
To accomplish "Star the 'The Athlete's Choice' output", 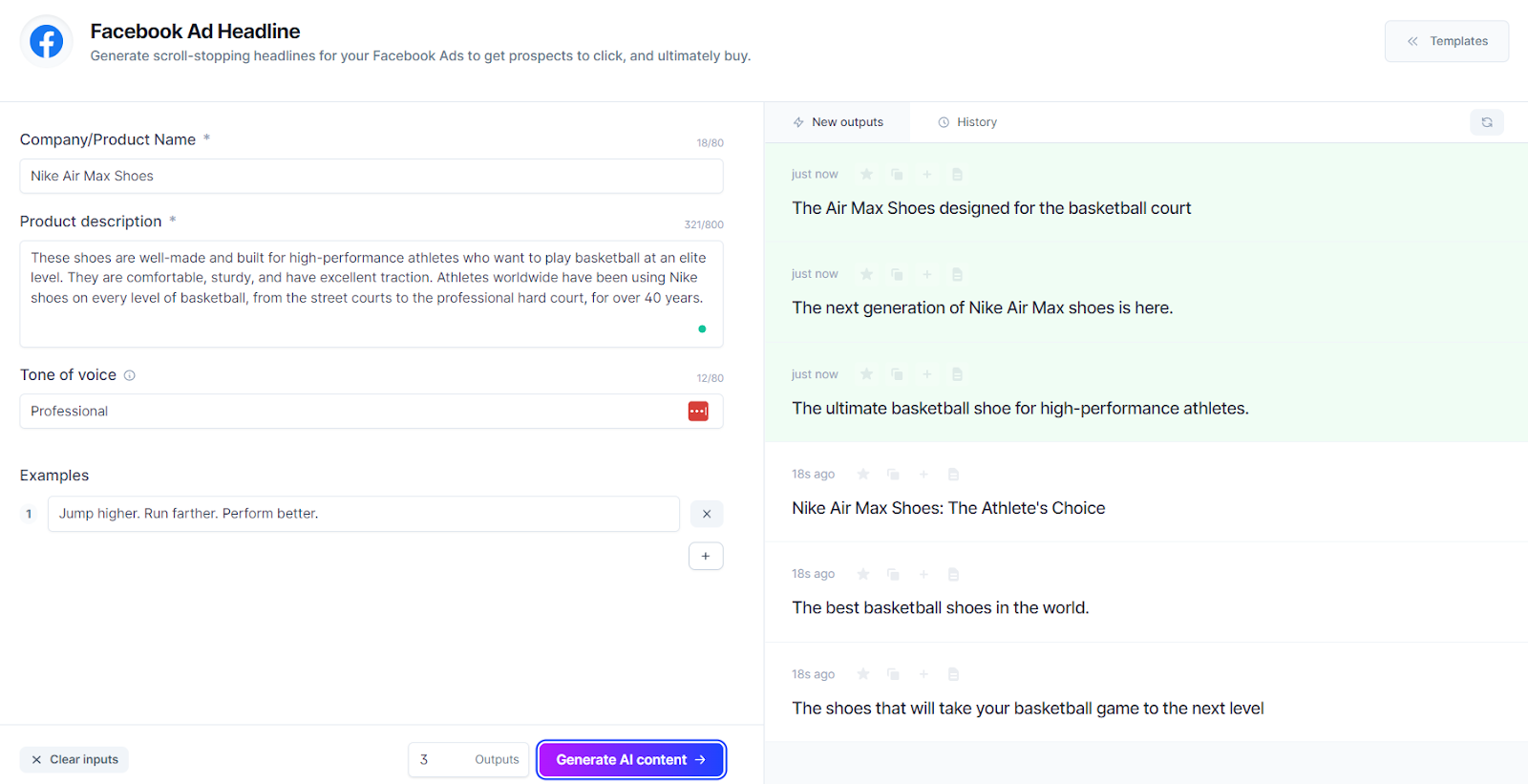I will coord(863,474).
